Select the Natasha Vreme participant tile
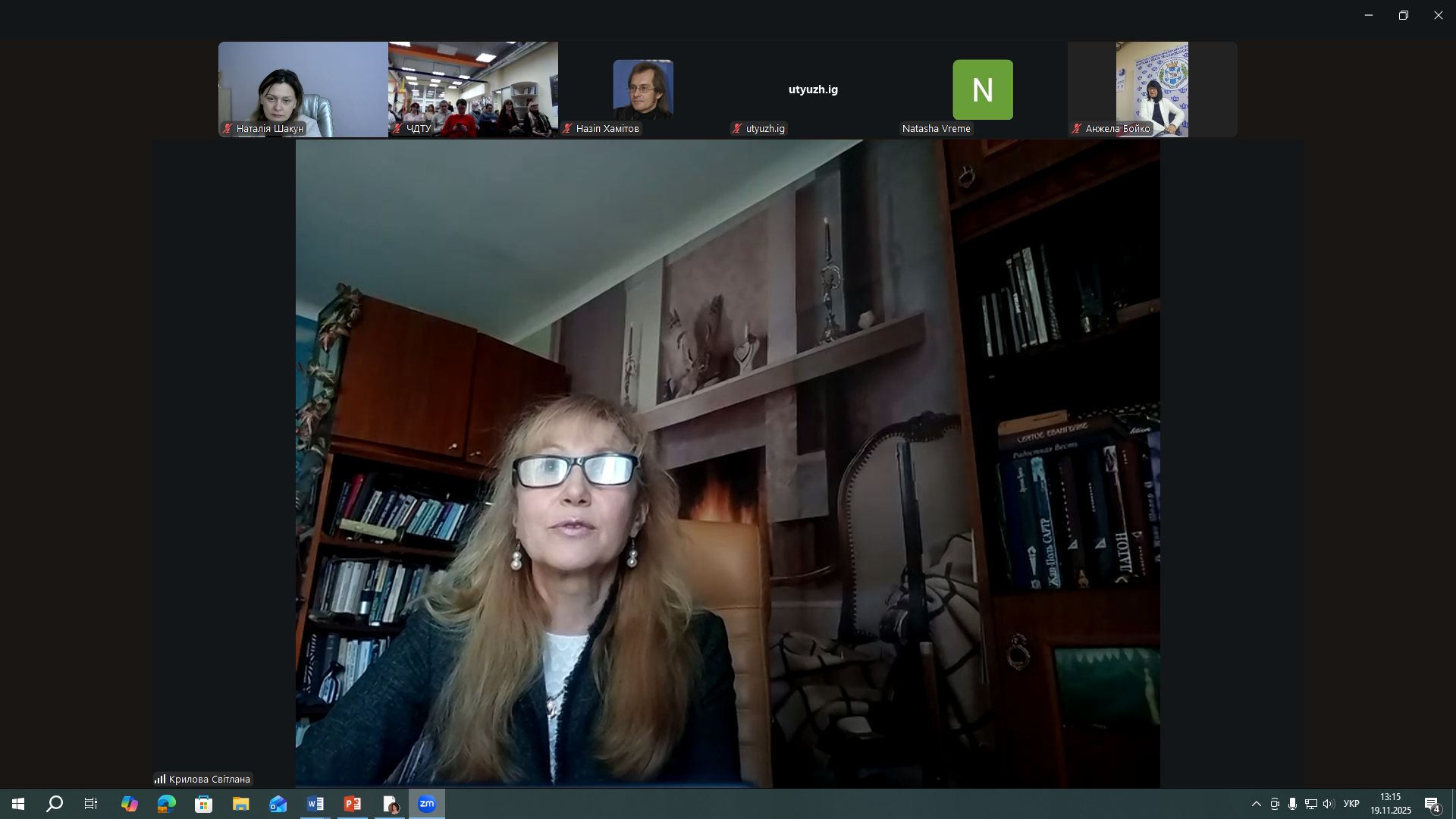Screen dimensions: 1456x819 point(982,89)
